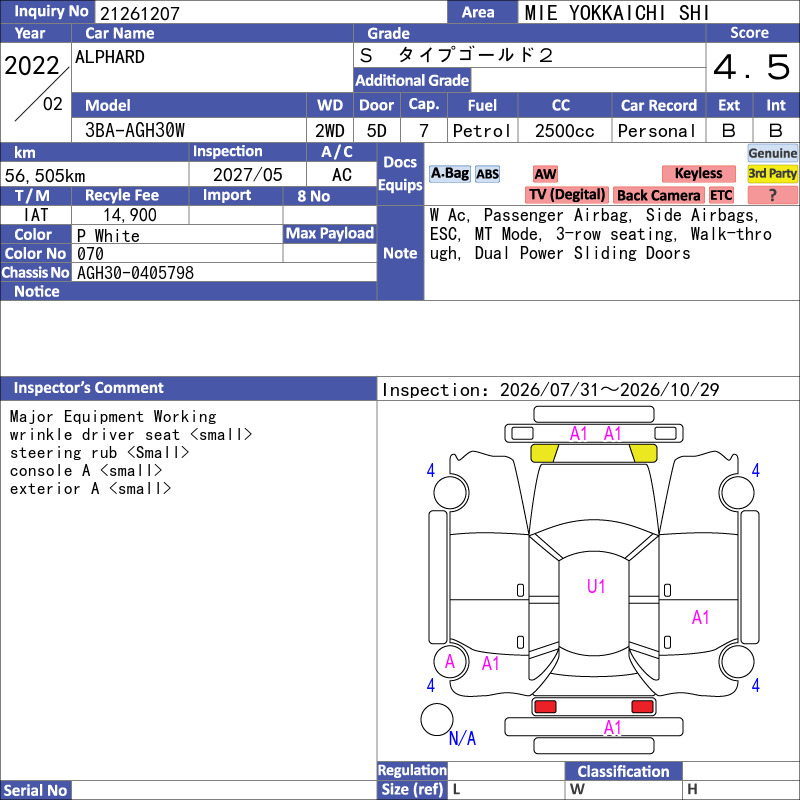
Task: Click the right yellow headlight in the diagram
Action: pyautogui.click(x=643, y=453)
